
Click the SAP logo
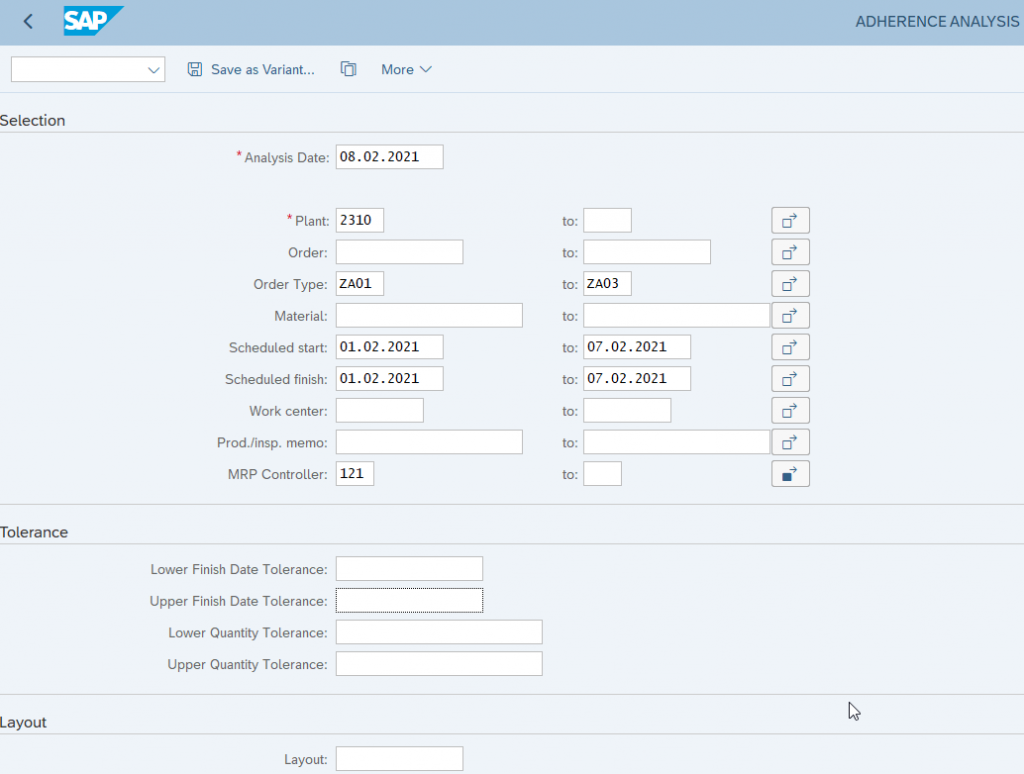pos(93,21)
